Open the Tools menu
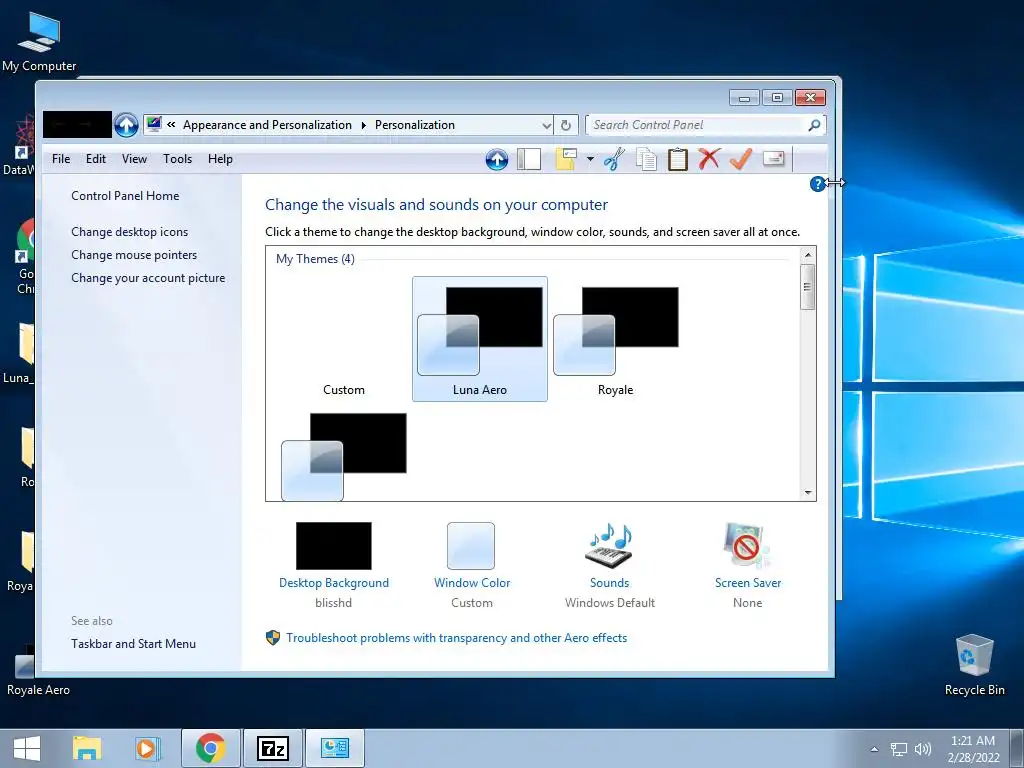Image resolution: width=1024 pixels, height=768 pixels. pyautogui.click(x=178, y=159)
